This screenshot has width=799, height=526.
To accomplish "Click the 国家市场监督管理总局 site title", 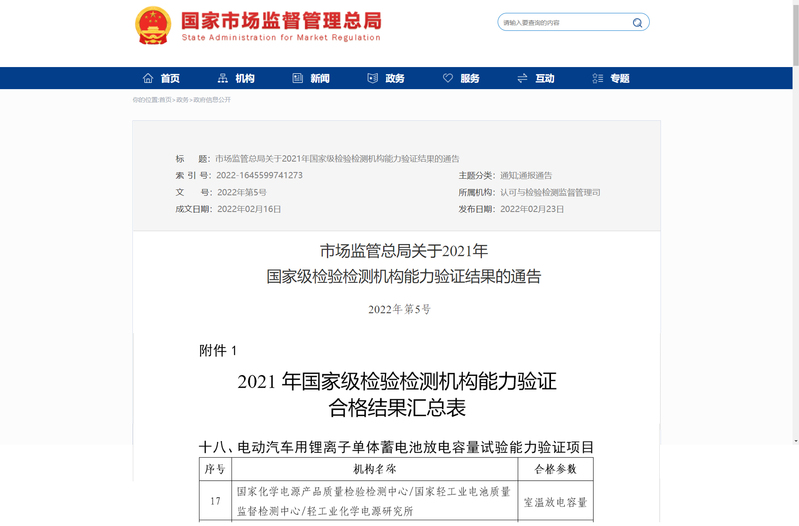I will 281,20.
